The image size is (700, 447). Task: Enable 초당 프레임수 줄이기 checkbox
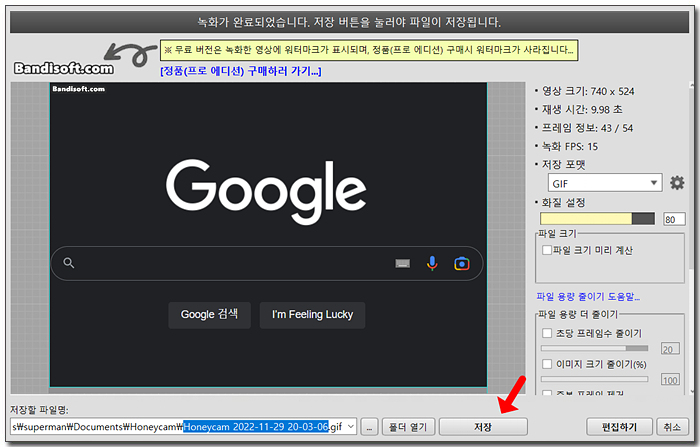pos(547,333)
